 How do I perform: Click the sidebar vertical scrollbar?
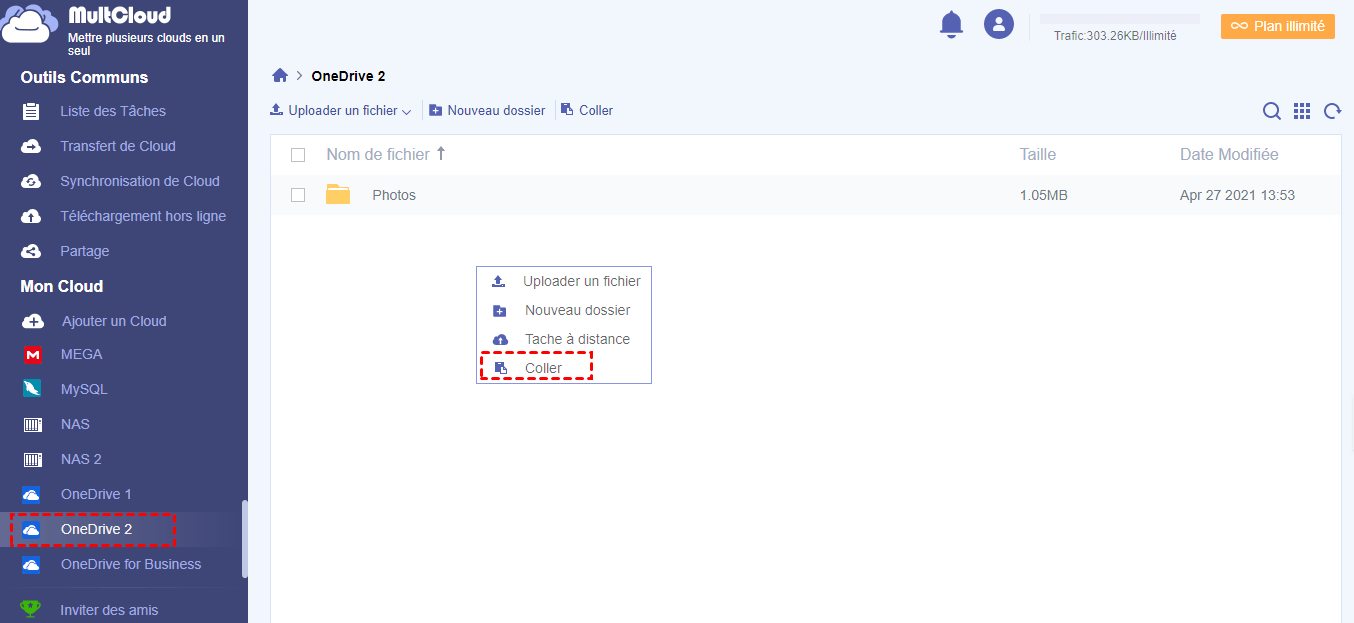click(244, 539)
